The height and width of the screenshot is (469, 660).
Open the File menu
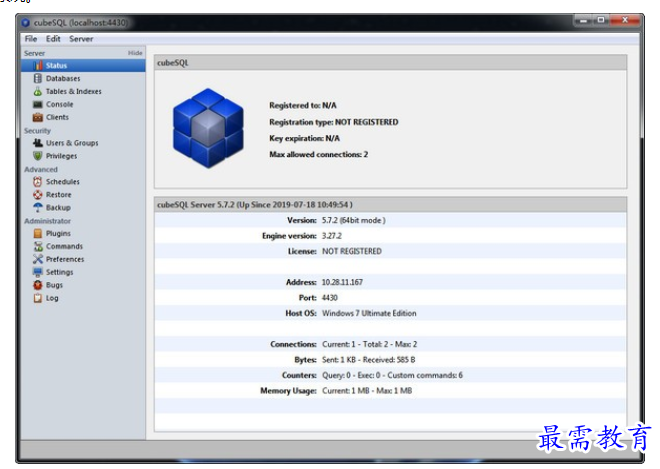point(31,39)
